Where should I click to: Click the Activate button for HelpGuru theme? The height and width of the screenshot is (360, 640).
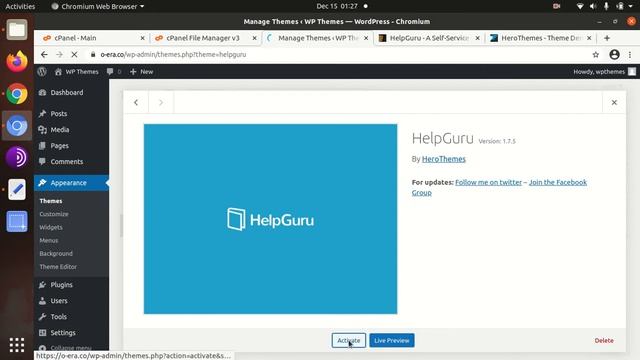349,340
